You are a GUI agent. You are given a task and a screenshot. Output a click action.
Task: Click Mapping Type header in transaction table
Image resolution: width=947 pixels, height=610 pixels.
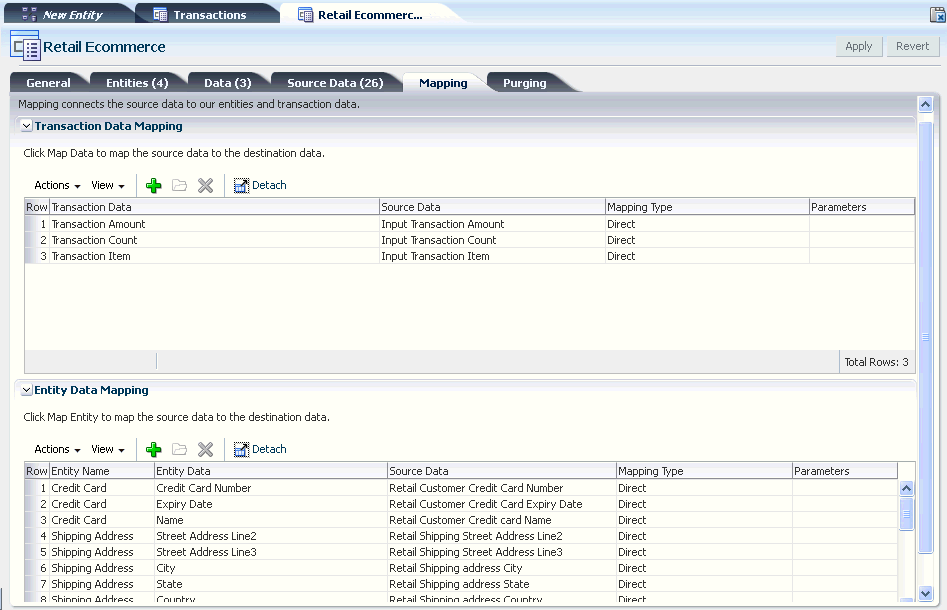(x=707, y=207)
